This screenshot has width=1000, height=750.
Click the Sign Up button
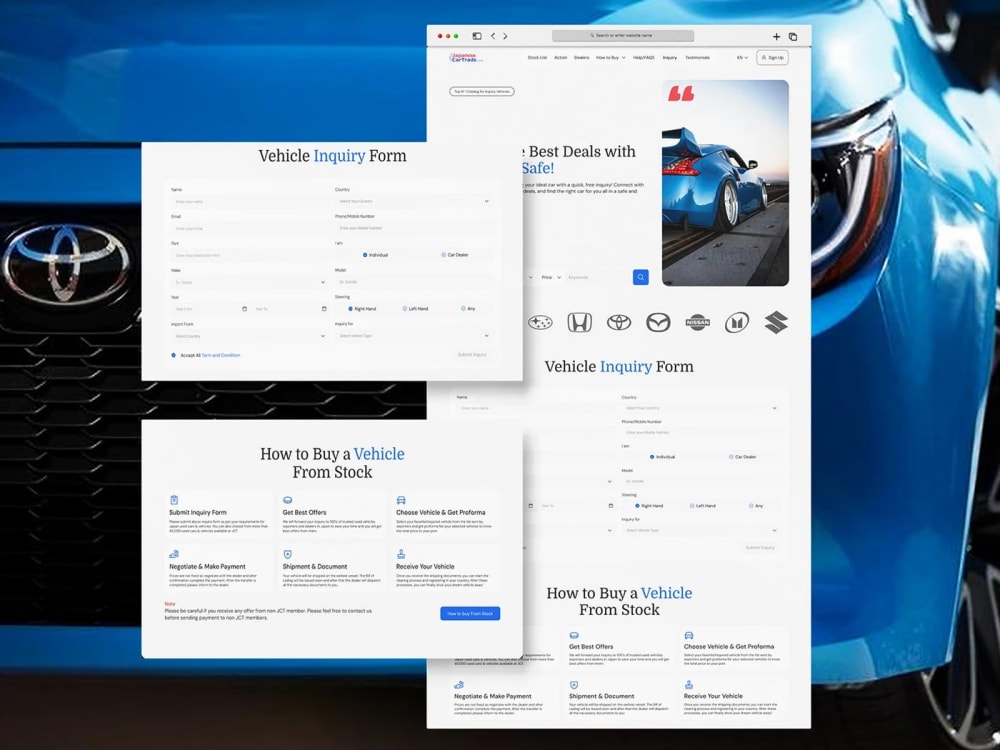pos(772,57)
